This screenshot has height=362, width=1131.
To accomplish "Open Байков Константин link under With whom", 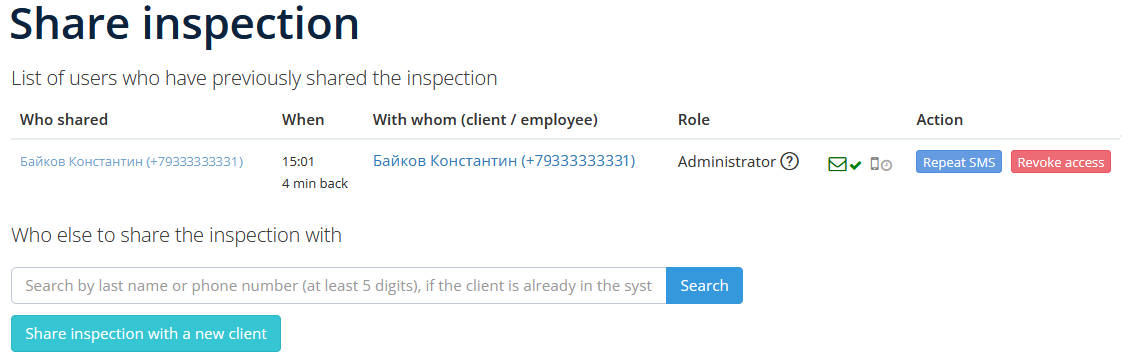I will click(503, 161).
